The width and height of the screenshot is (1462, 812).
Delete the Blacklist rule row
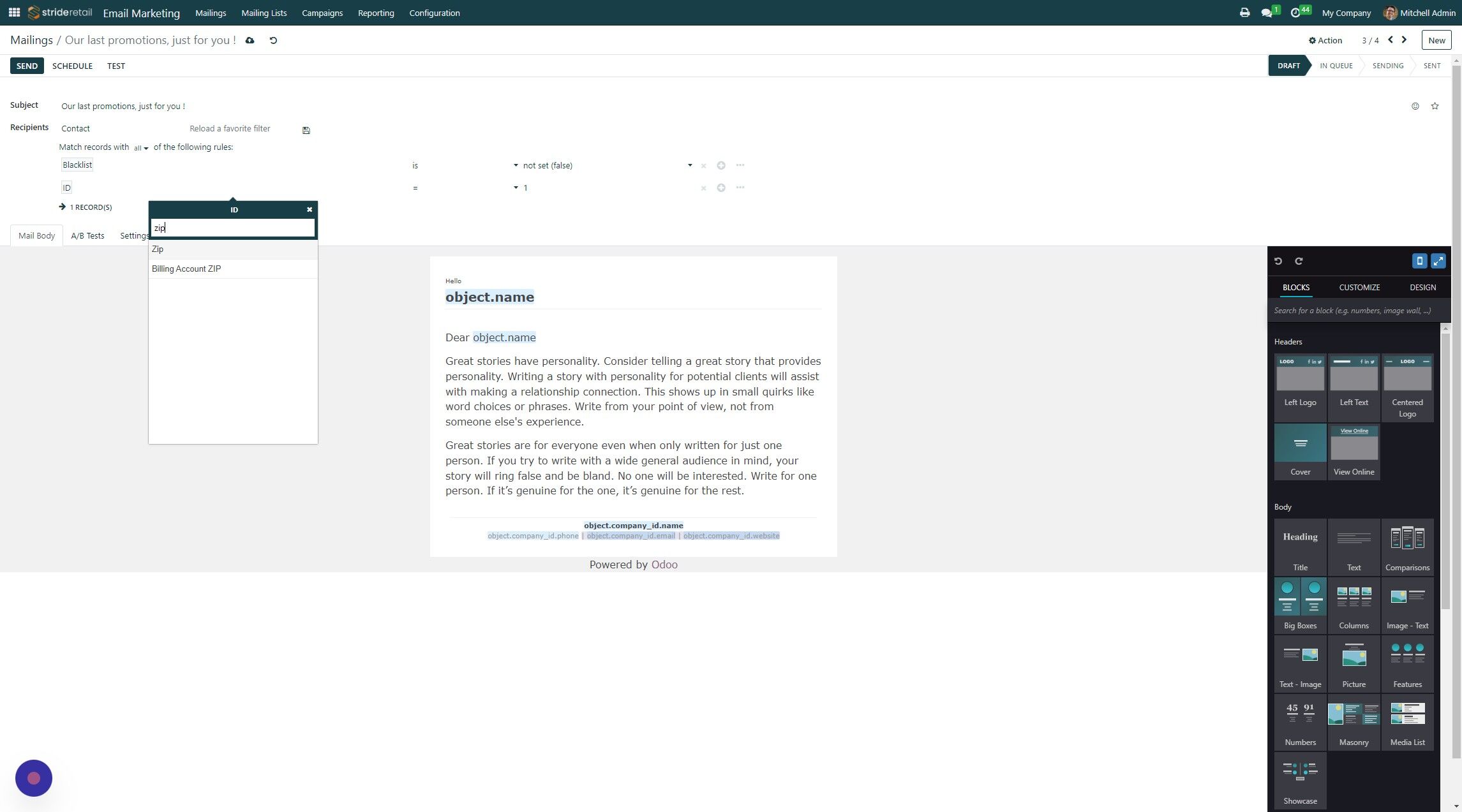(703, 166)
